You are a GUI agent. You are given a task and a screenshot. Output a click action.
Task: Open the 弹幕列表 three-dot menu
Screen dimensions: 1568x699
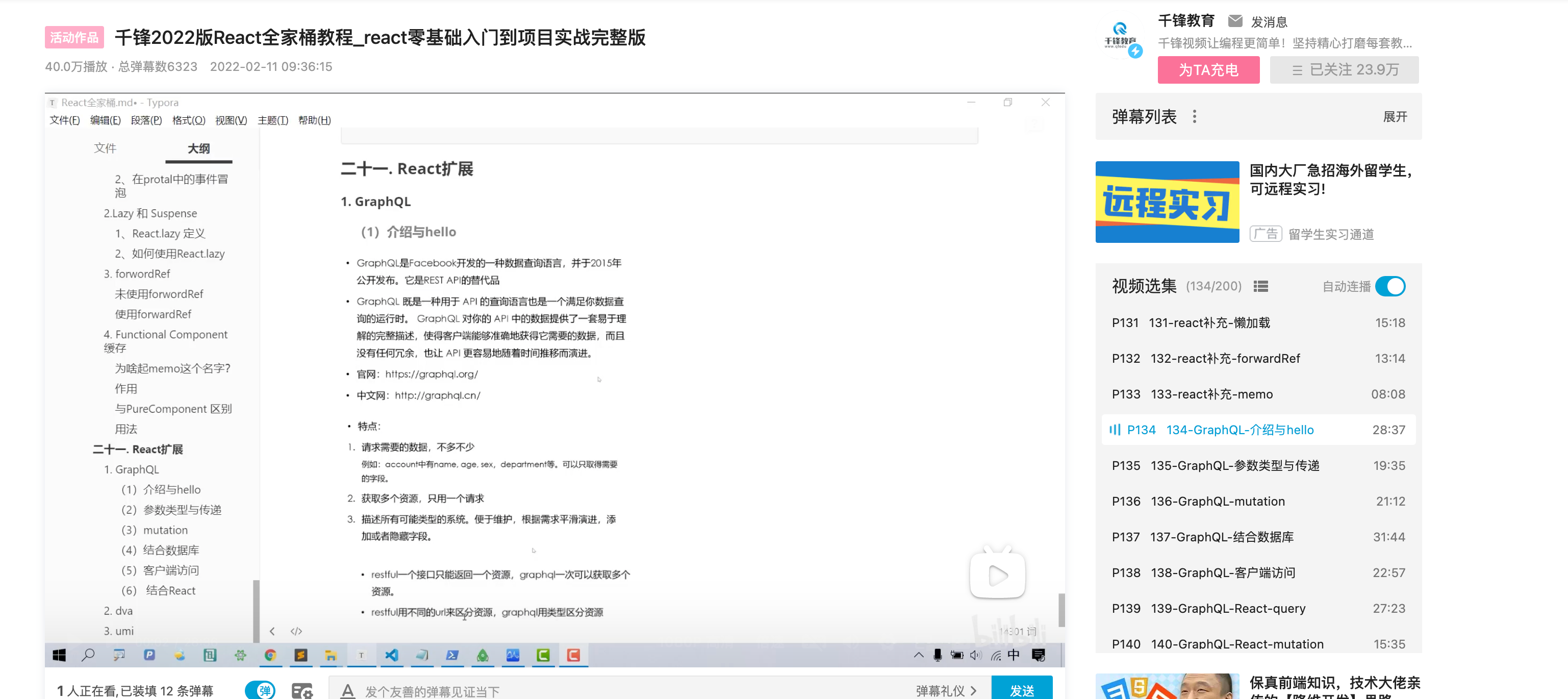click(x=1194, y=116)
